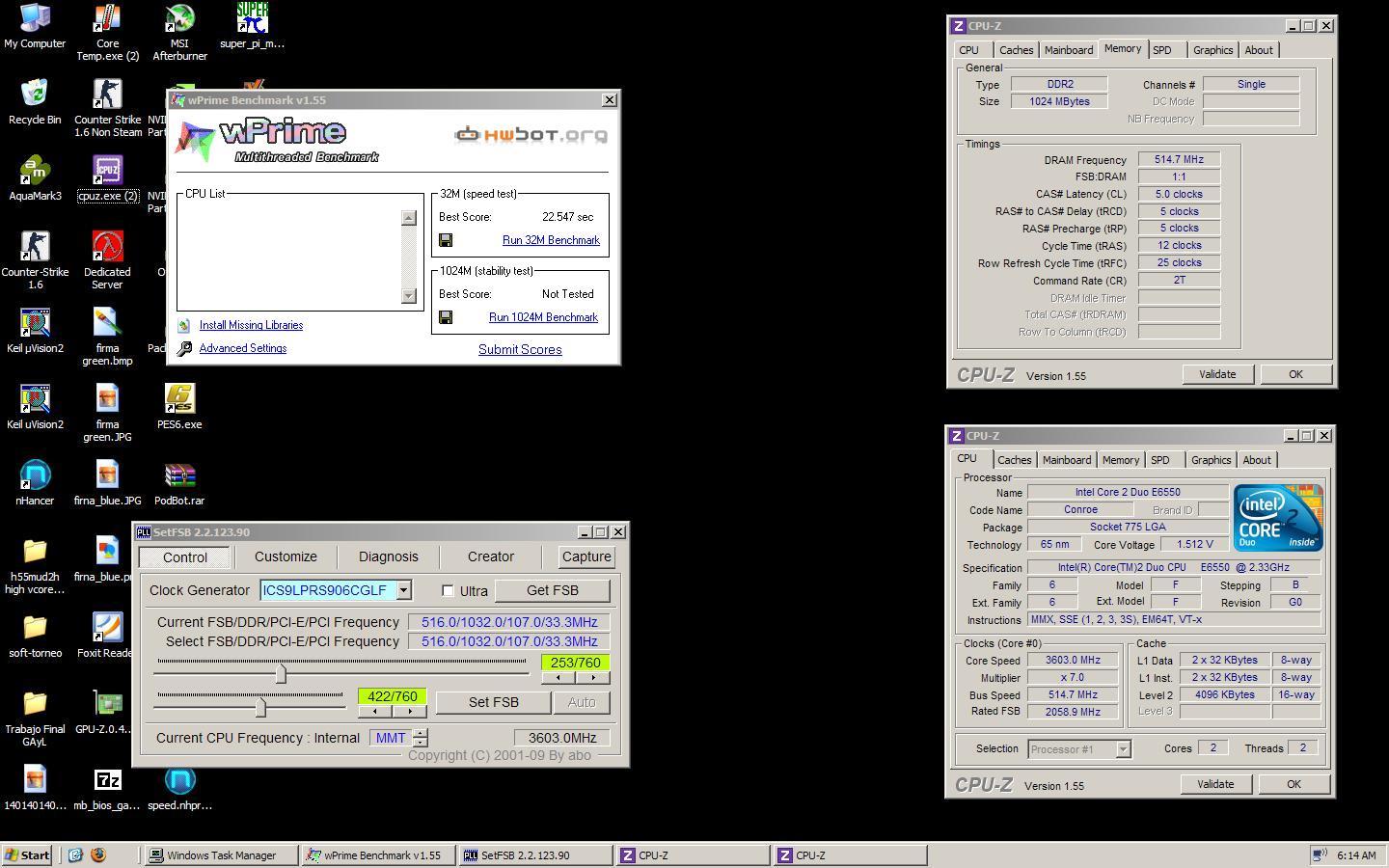This screenshot has width=1389, height=868.
Task: Click CPU List scrollbar down arrow
Action: (409, 296)
